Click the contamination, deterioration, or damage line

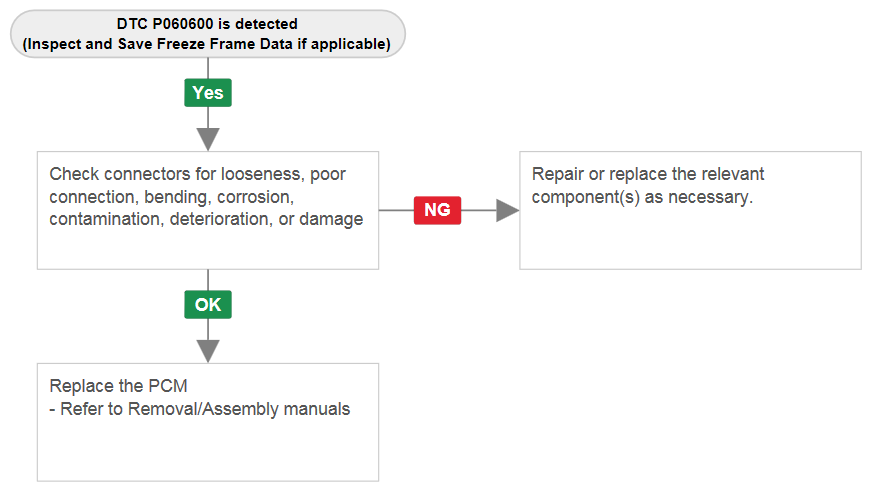point(206,219)
